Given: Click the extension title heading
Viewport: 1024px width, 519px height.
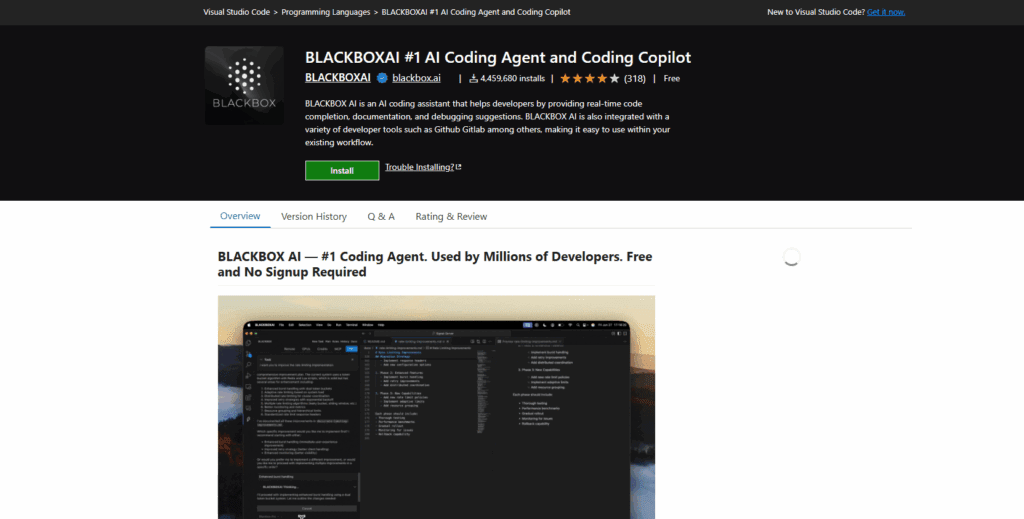Looking at the screenshot, I should pyautogui.click(x=498, y=57).
